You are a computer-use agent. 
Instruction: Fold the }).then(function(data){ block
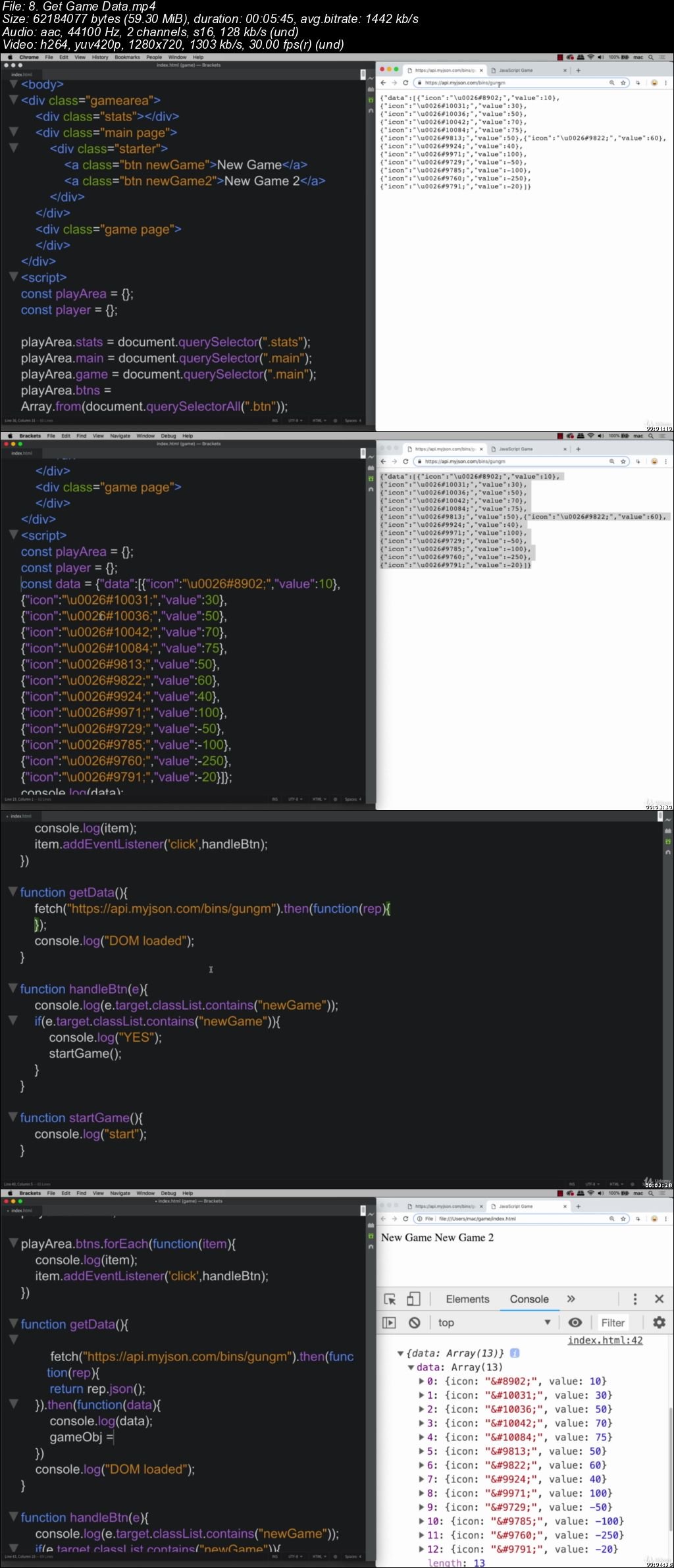click(x=13, y=1404)
